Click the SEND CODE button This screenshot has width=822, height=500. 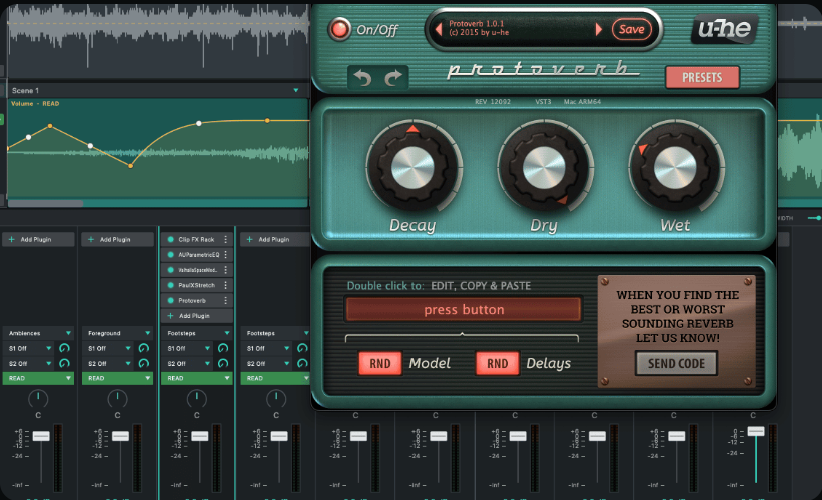pyautogui.click(x=676, y=363)
